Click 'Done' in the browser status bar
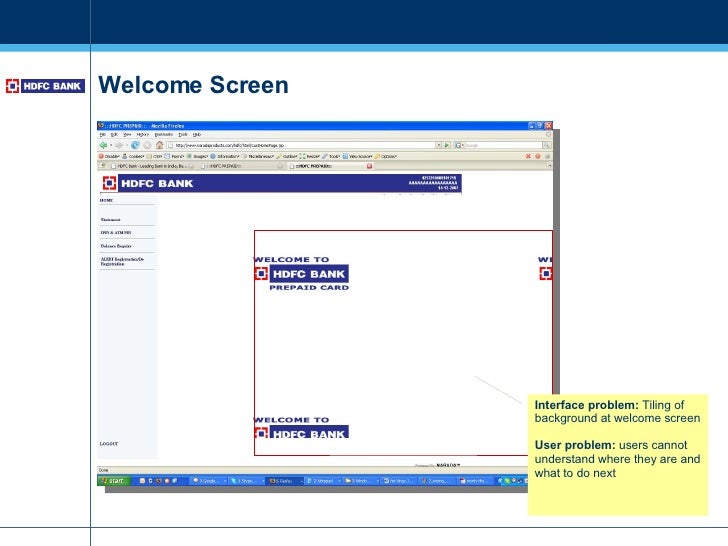728x546 pixels. [103, 470]
